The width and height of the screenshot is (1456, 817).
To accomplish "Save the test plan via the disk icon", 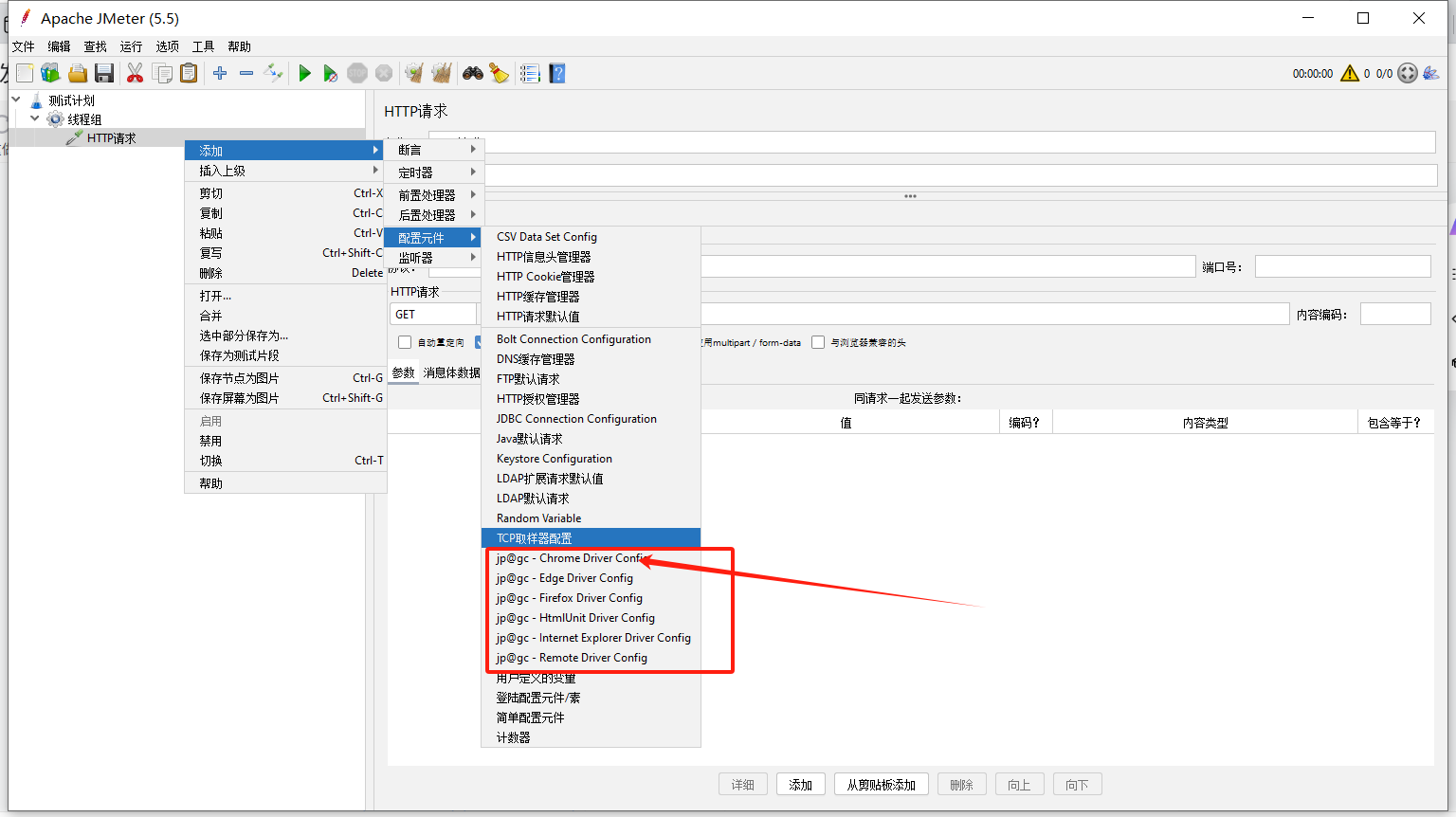I will point(104,73).
